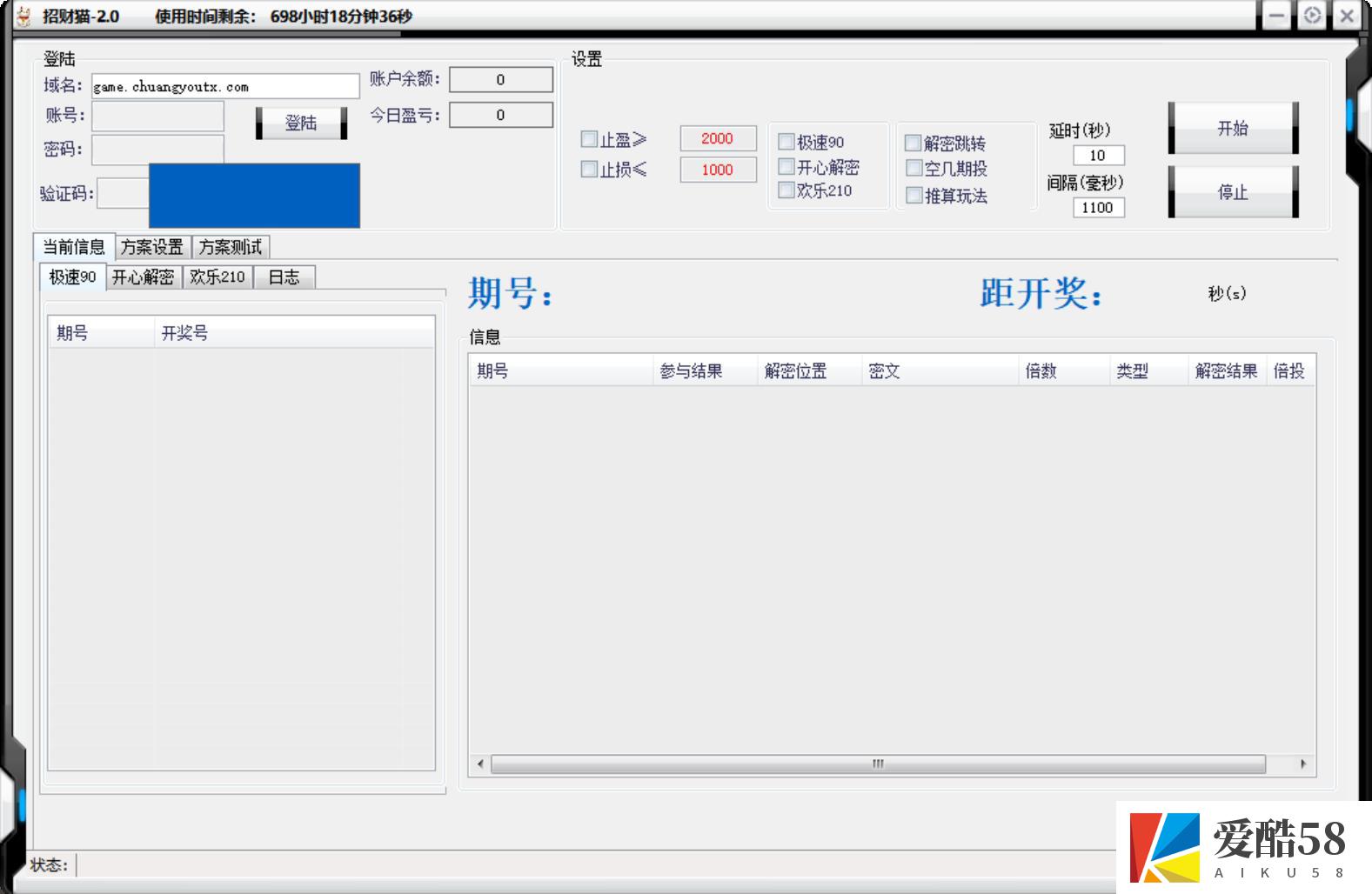Image resolution: width=1372 pixels, height=894 pixels.
Task: Select the 开心解密 sub-tab
Action: [x=143, y=277]
